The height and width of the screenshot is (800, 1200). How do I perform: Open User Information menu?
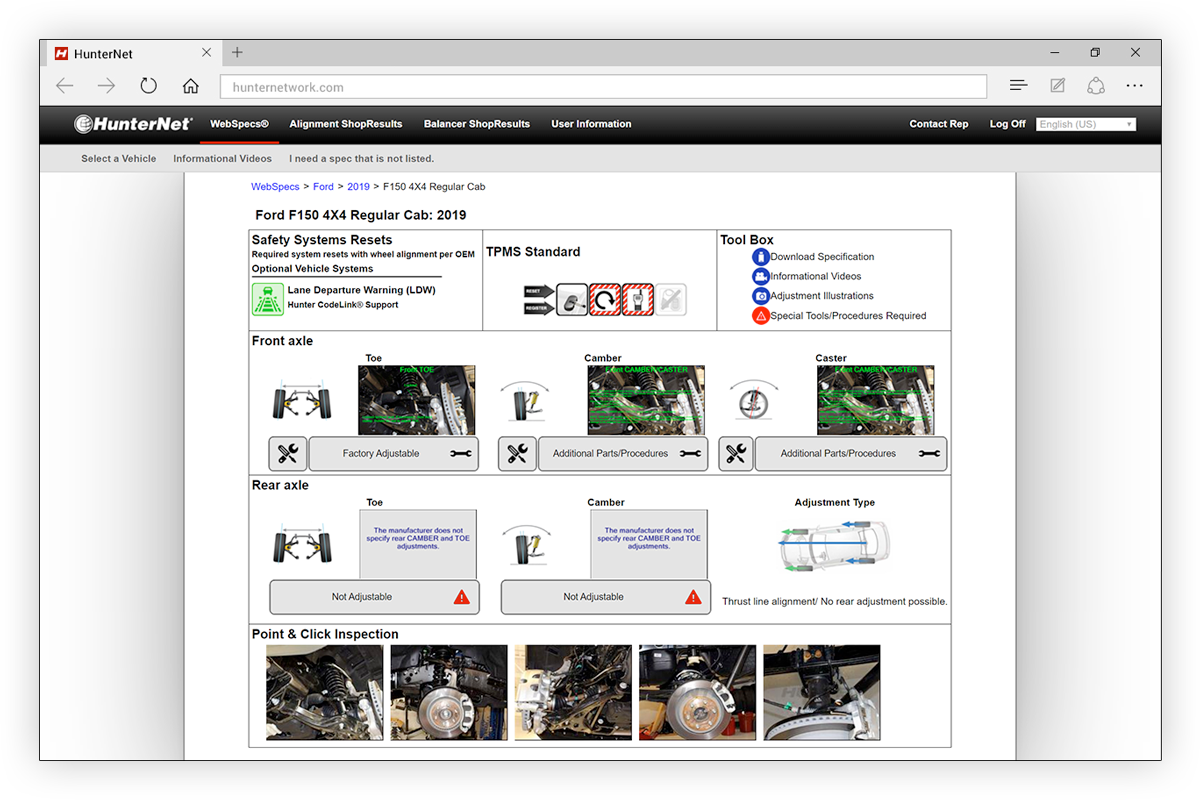(591, 124)
